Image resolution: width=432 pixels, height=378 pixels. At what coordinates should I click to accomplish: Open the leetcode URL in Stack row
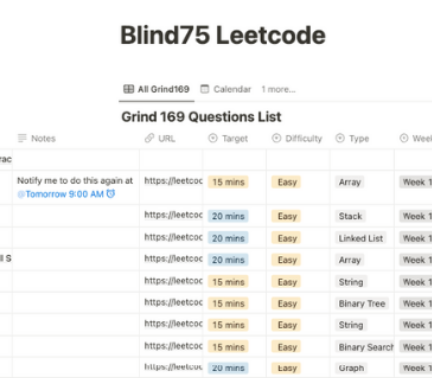coord(173,215)
